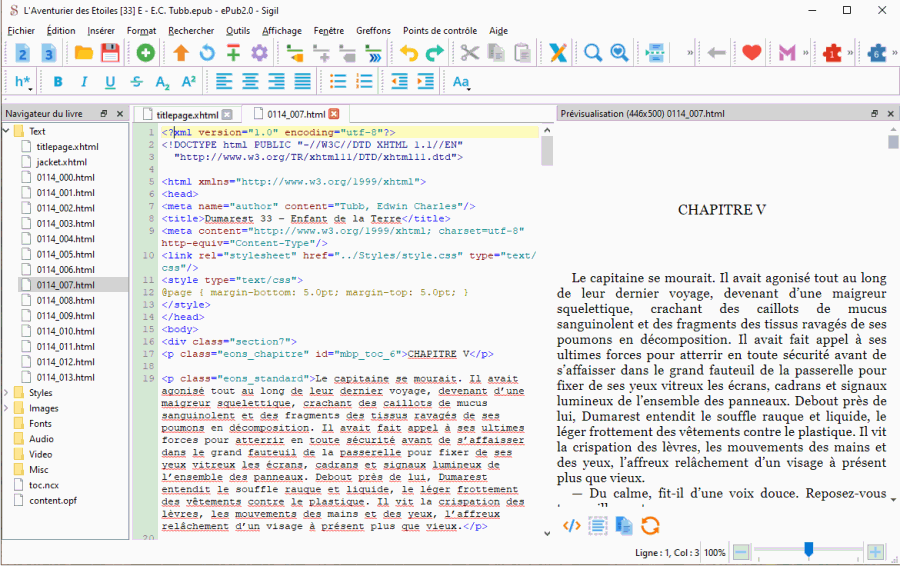Screen dimensions: 900x566
Task: Click the heading 2 icon
Action: [22, 53]
